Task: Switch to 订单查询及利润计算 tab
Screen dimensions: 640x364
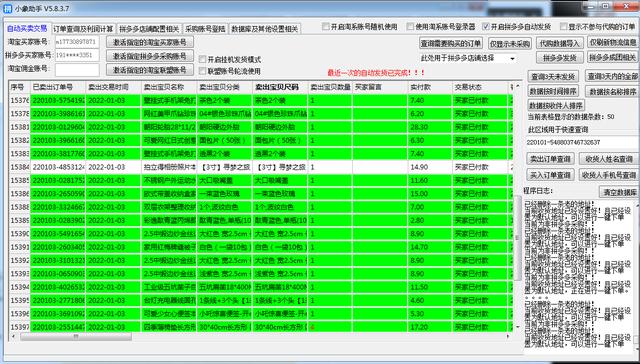Action: pos(83,29)
